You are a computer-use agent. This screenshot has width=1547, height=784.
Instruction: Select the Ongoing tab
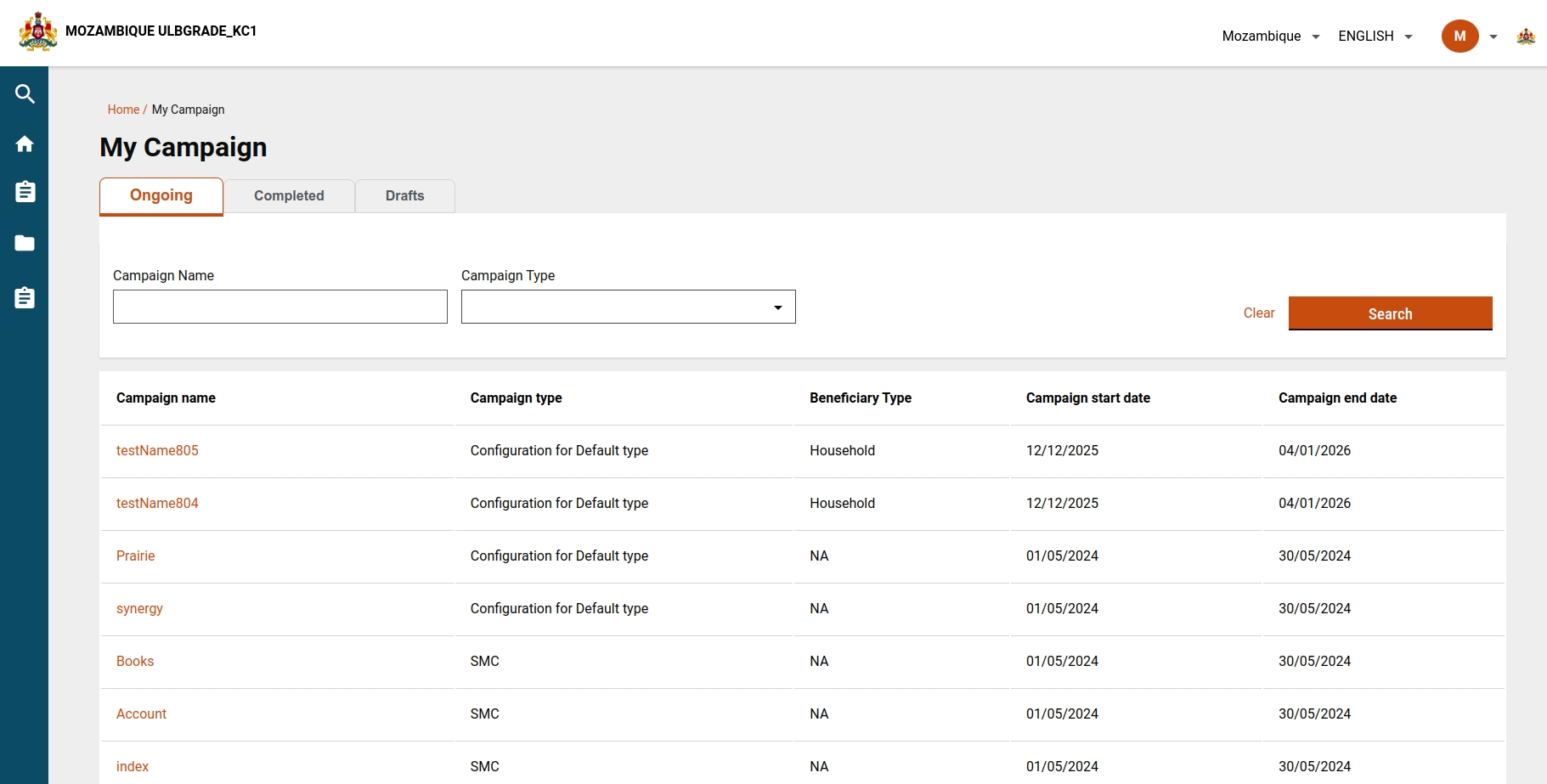[161, 195]
